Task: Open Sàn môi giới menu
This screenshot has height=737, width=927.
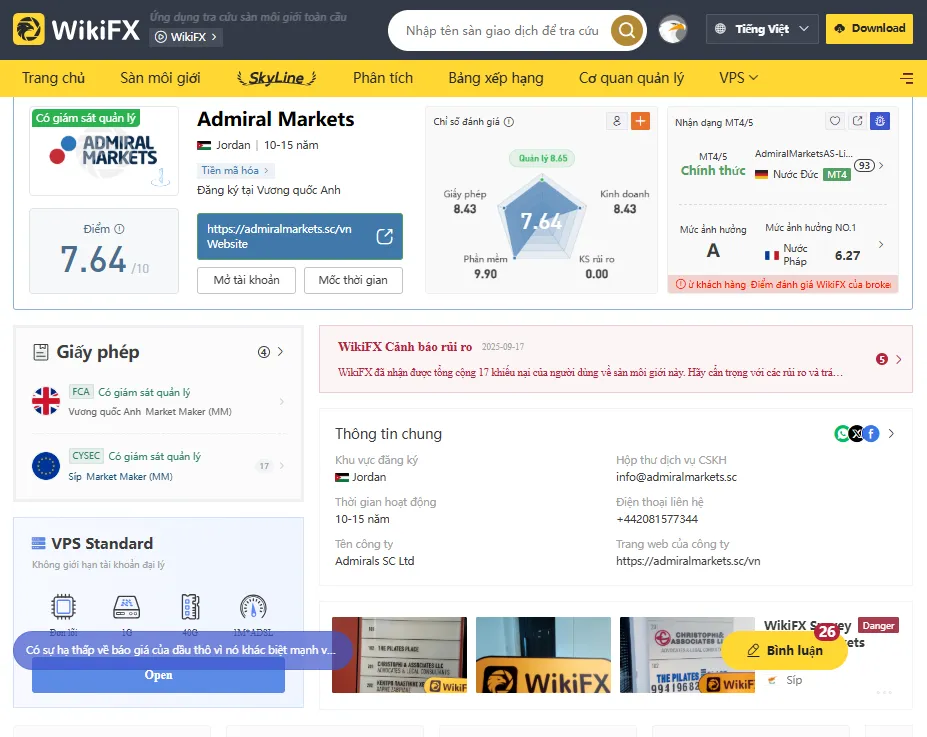Action: point(160,77)
